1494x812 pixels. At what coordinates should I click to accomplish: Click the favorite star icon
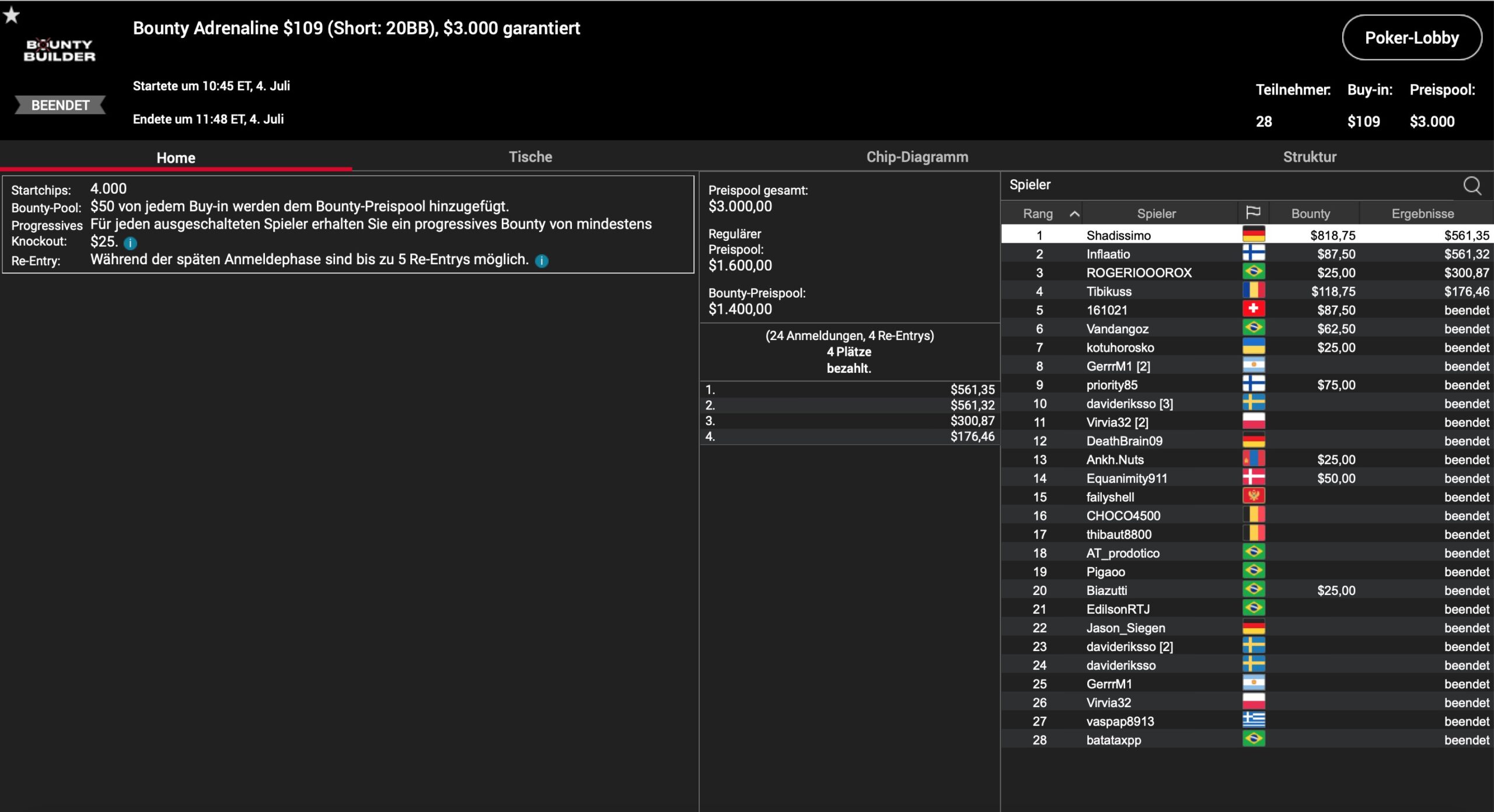tap(12, 15)
